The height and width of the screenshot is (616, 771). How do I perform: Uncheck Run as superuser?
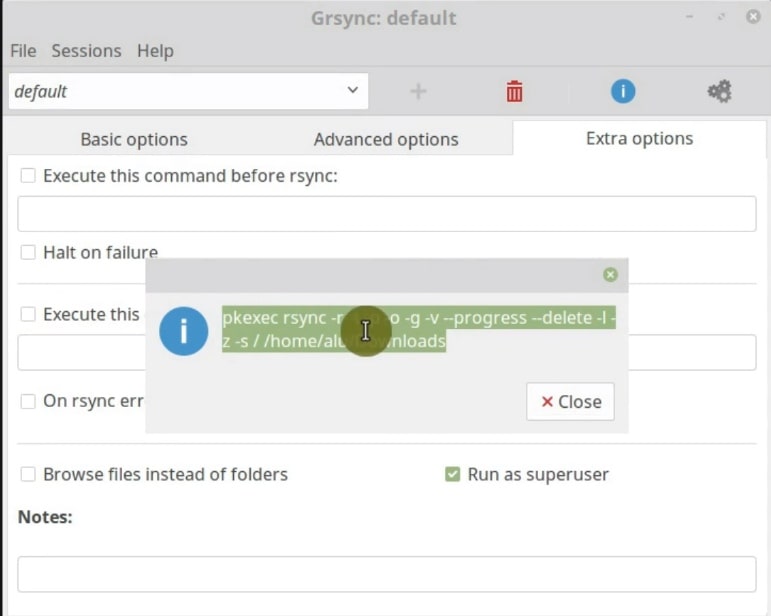452,474
